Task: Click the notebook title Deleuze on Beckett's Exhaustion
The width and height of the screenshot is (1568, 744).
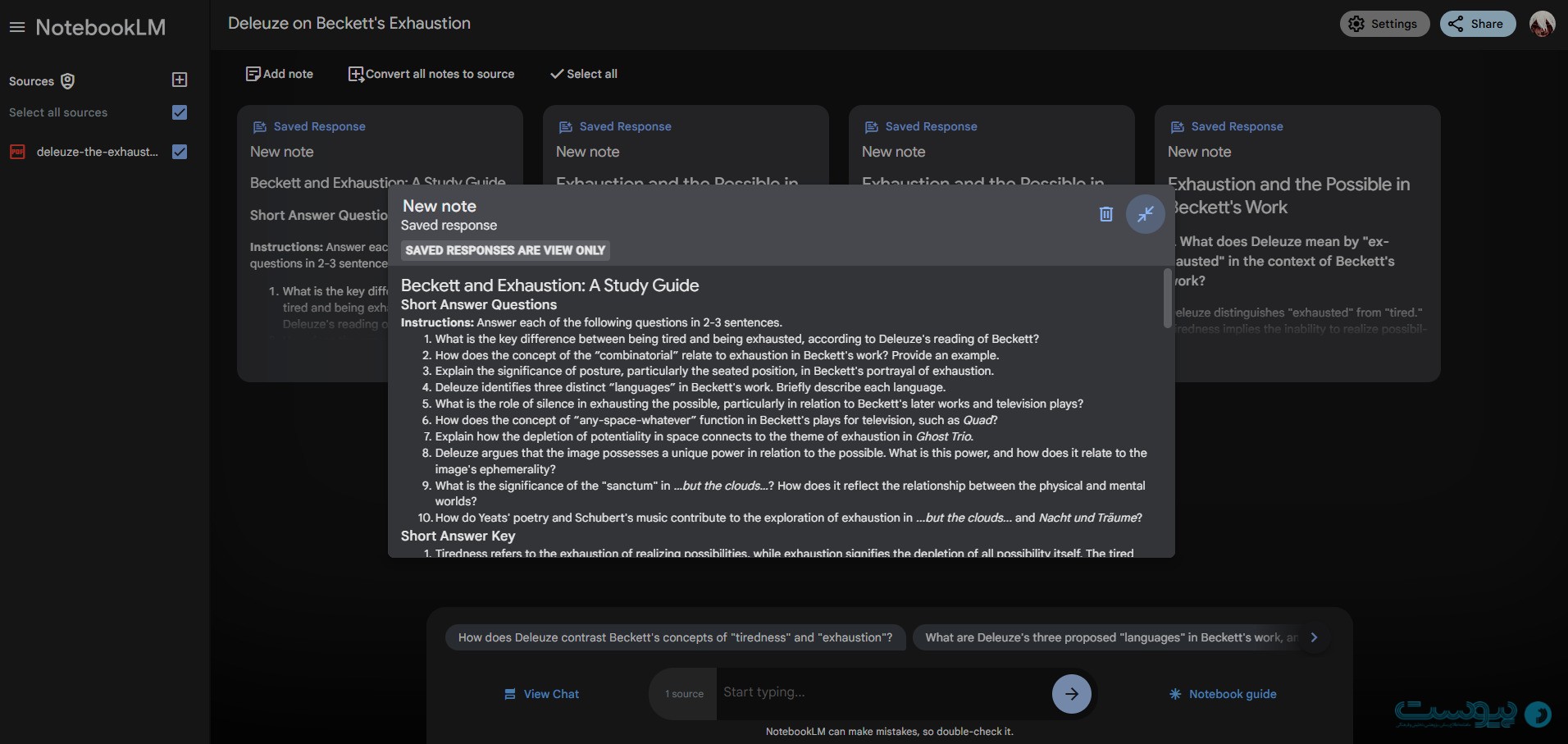Action: 349,23
